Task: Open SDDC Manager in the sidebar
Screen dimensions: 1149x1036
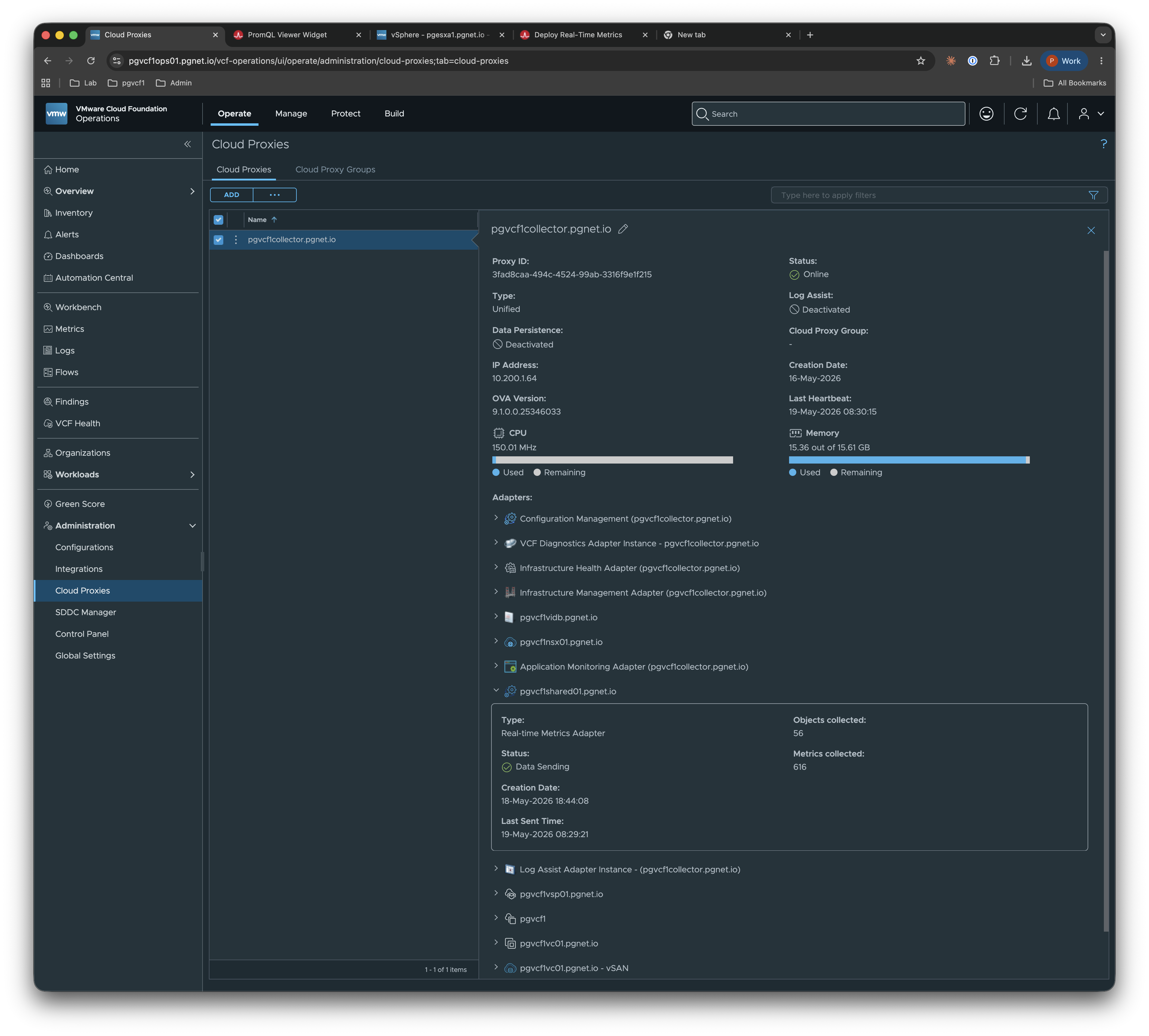Action: point(85,612)
